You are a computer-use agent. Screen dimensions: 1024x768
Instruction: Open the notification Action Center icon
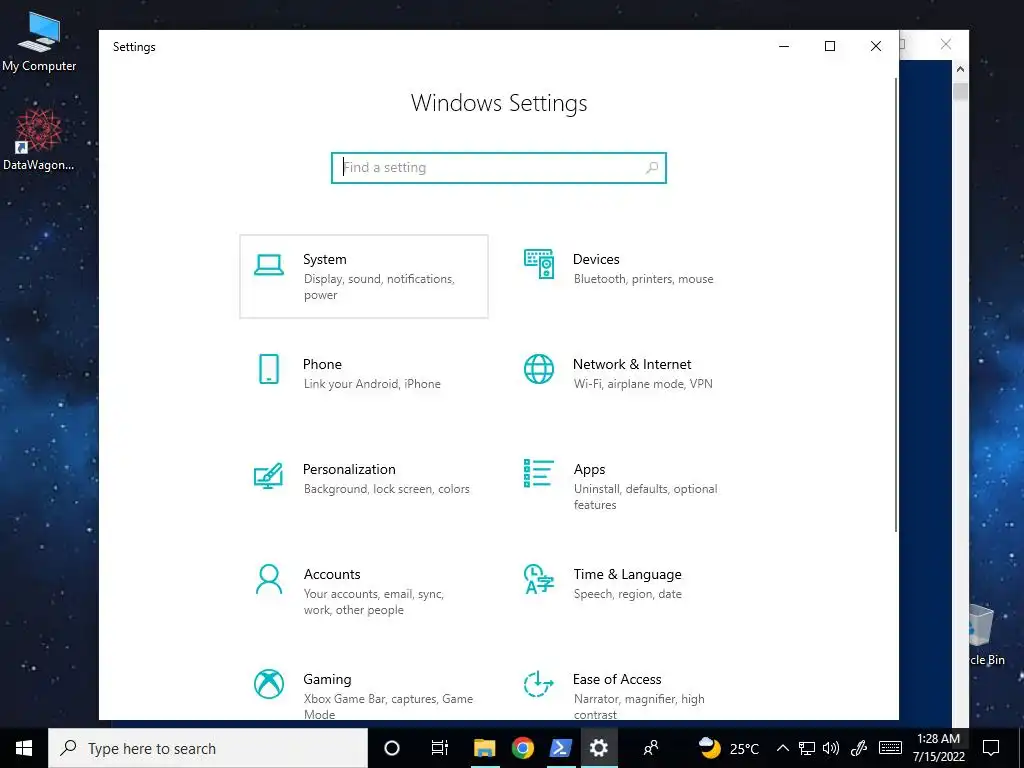(991, 748)
